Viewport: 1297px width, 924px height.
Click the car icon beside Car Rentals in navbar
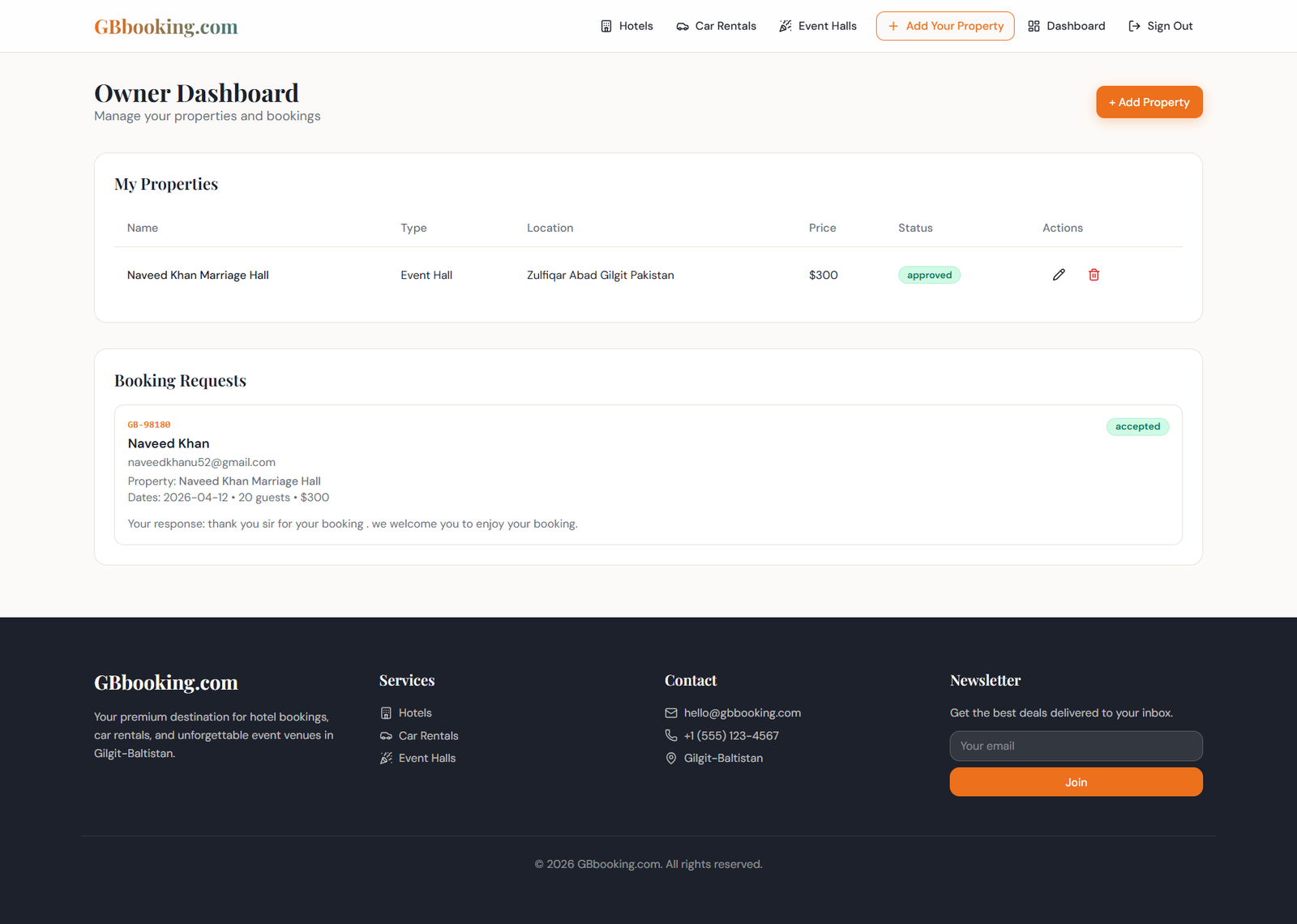click(683, 26)
